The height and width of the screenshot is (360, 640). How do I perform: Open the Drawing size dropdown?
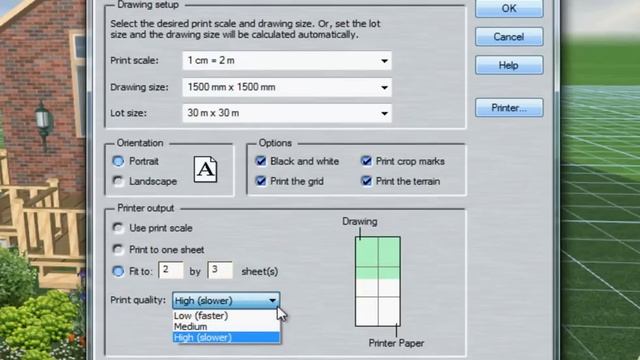(287, 87)
